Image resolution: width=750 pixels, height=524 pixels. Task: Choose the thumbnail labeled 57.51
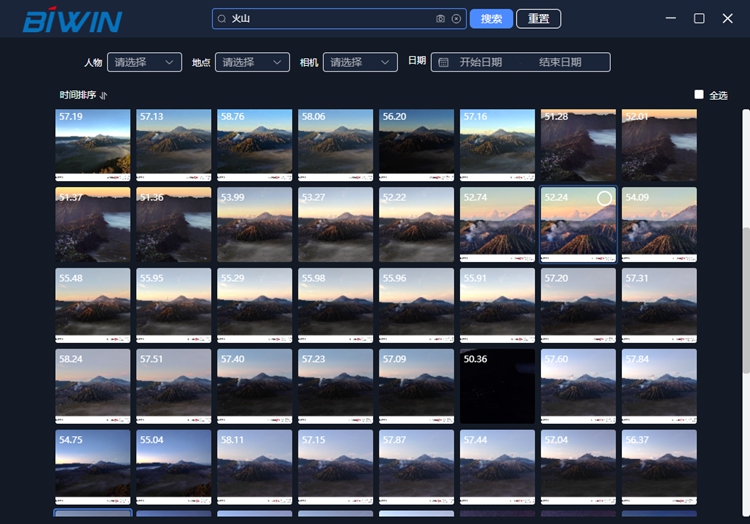(174, 386)
